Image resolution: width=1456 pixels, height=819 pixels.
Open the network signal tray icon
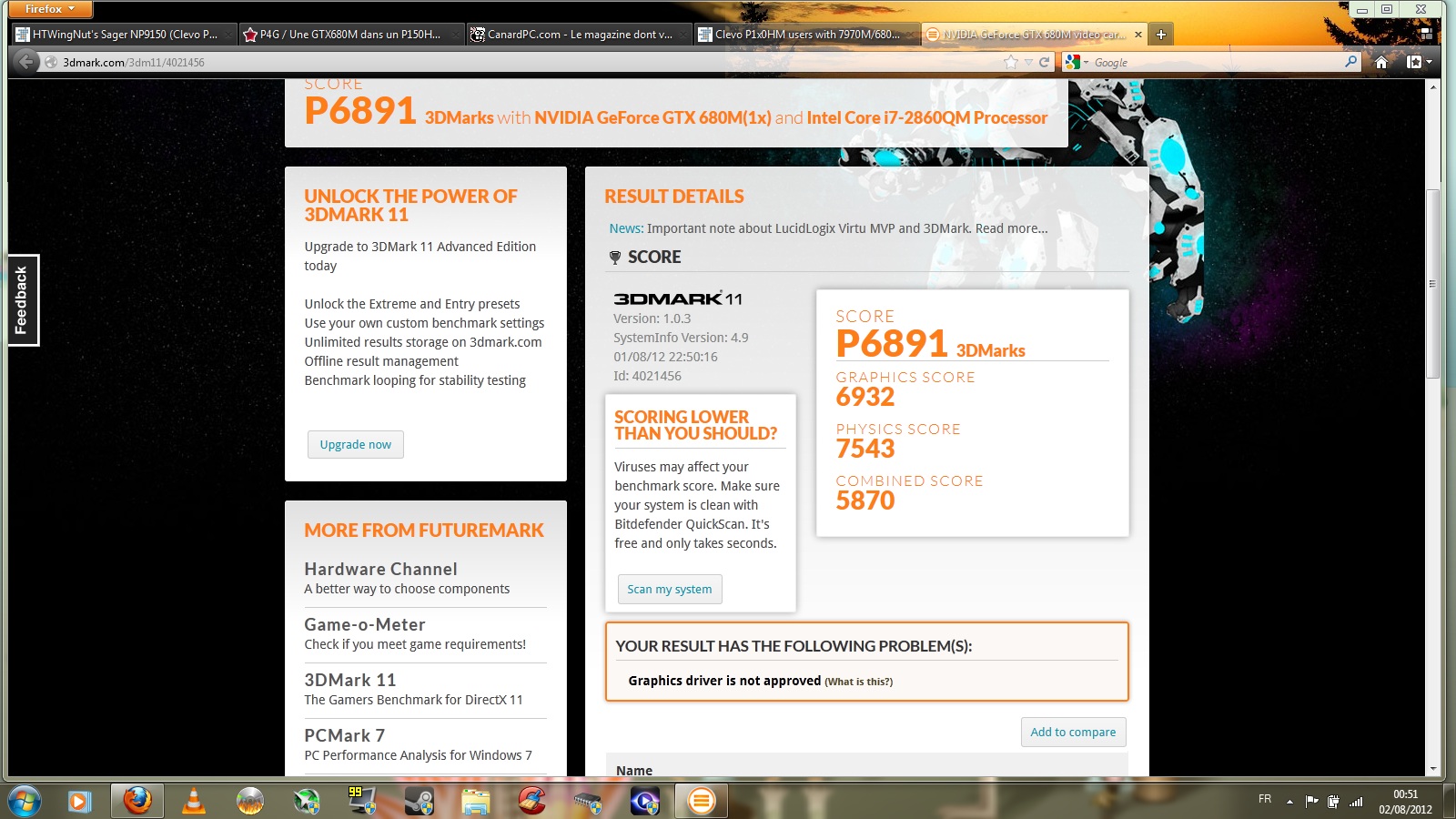pyautogui.click(x=1356, y=802)
